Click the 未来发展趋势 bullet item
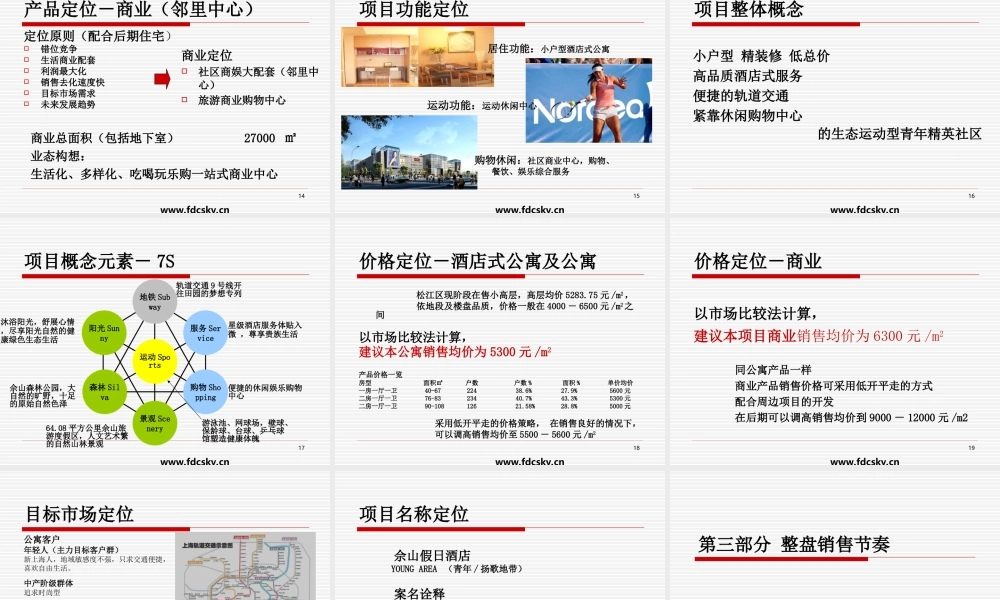Viewport: 1000px width, 600px height. [x=68, y=104]
